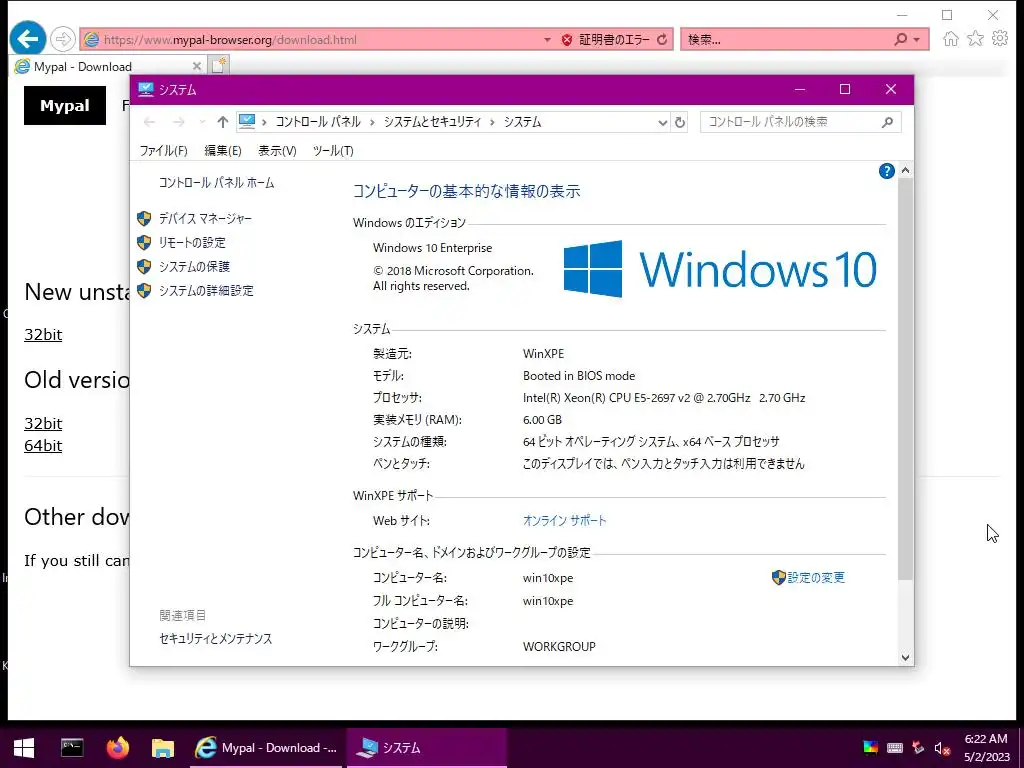Click the muted speaker volume icon
The image size is (1024, 768).
pos(942,748)
